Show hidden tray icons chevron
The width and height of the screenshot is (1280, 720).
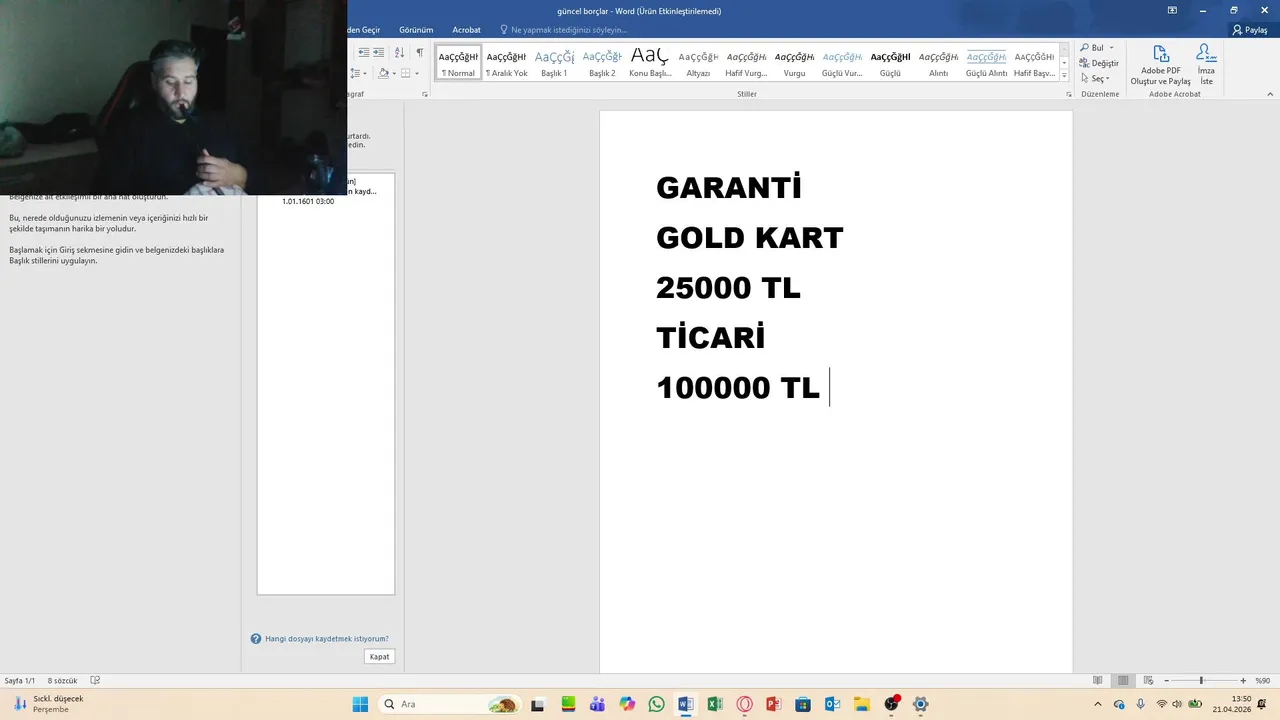1098,704
